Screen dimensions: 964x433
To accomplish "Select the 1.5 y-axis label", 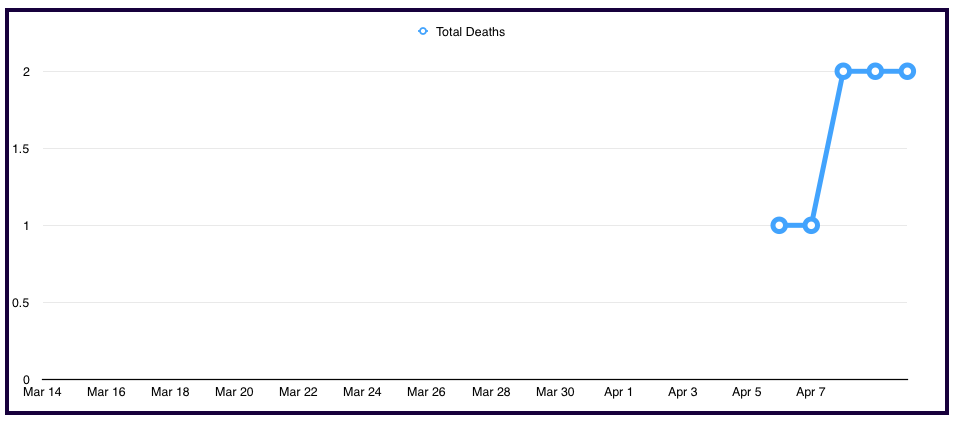I will (22, 149).
